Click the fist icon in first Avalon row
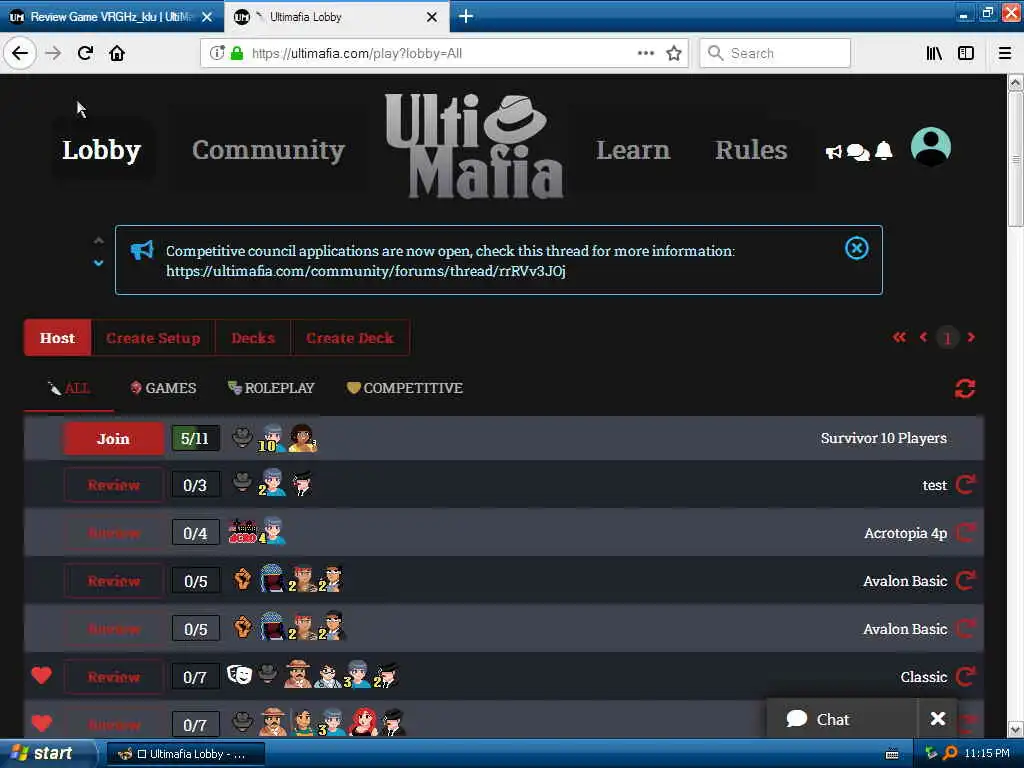The width and height of the screenshot is (1024, 768). (x=242, y=579)
